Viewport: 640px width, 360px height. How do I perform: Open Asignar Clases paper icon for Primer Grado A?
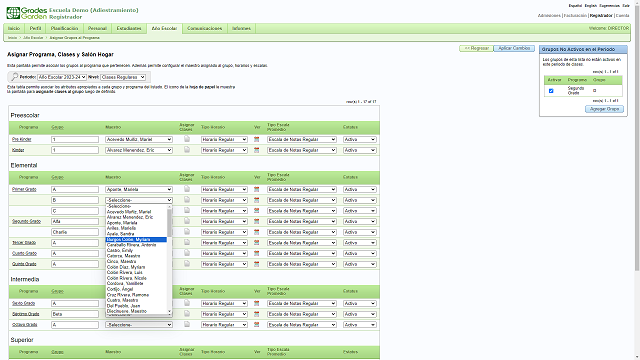click(187, 189)
